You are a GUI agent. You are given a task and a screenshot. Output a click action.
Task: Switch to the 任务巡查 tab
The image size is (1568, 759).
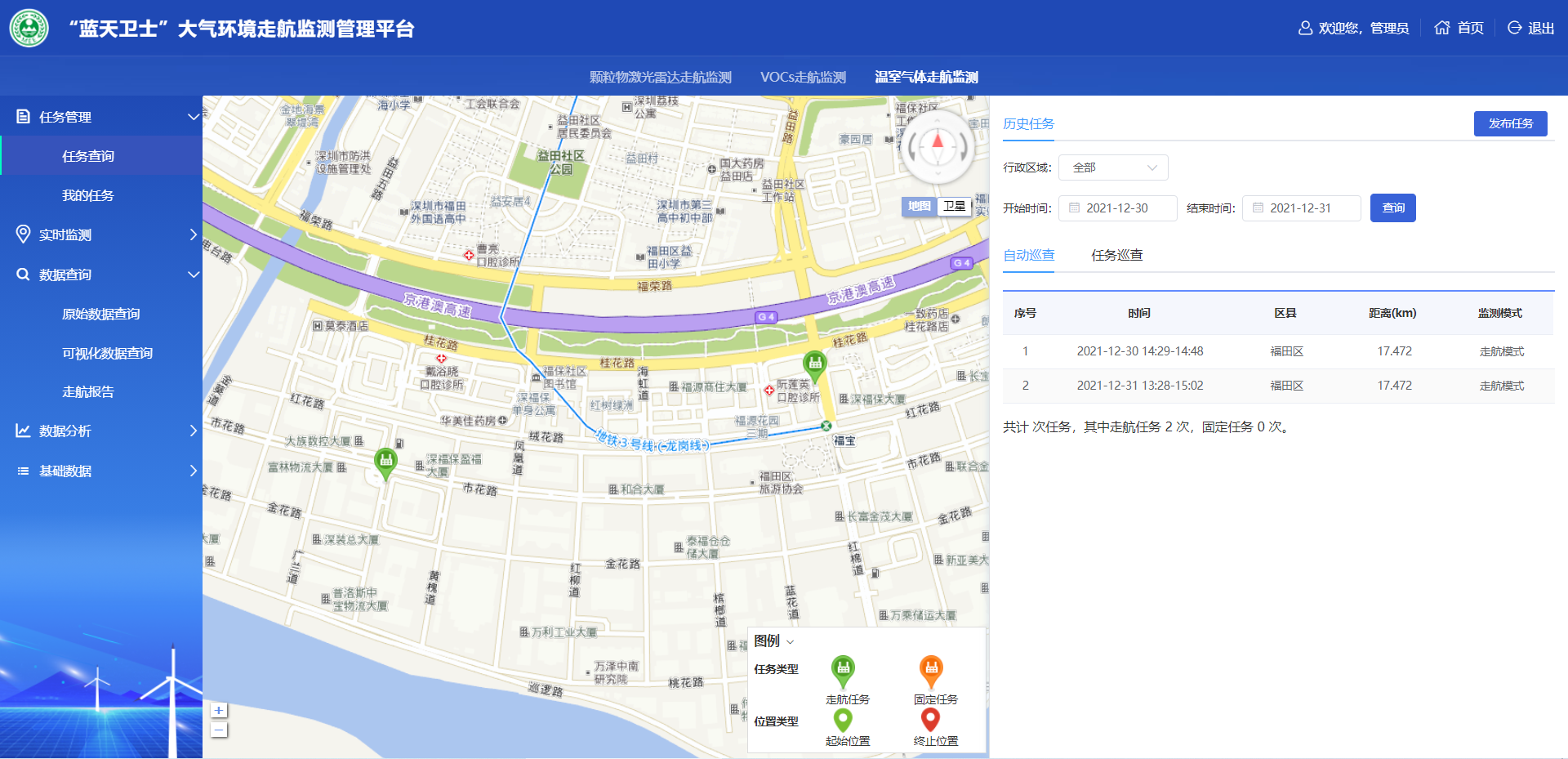pos(1116,256)
